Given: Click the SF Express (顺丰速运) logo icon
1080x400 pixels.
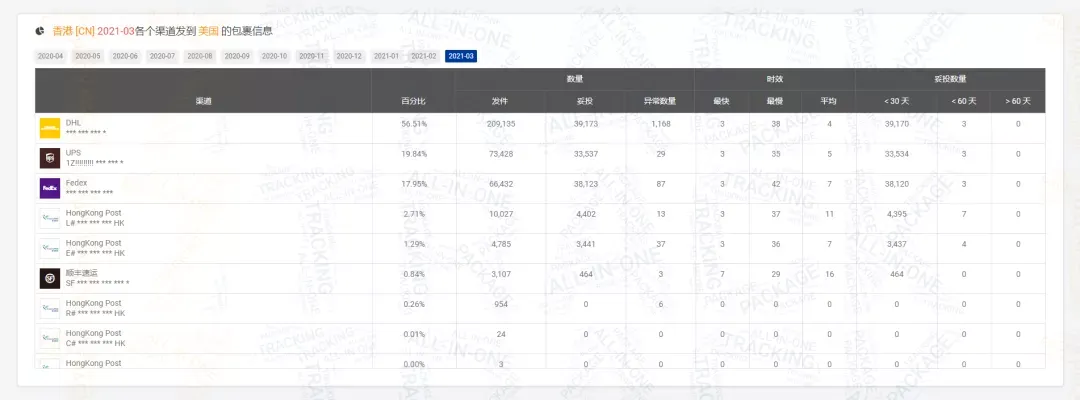Looking at the screenshot, I should pos(50,278).
